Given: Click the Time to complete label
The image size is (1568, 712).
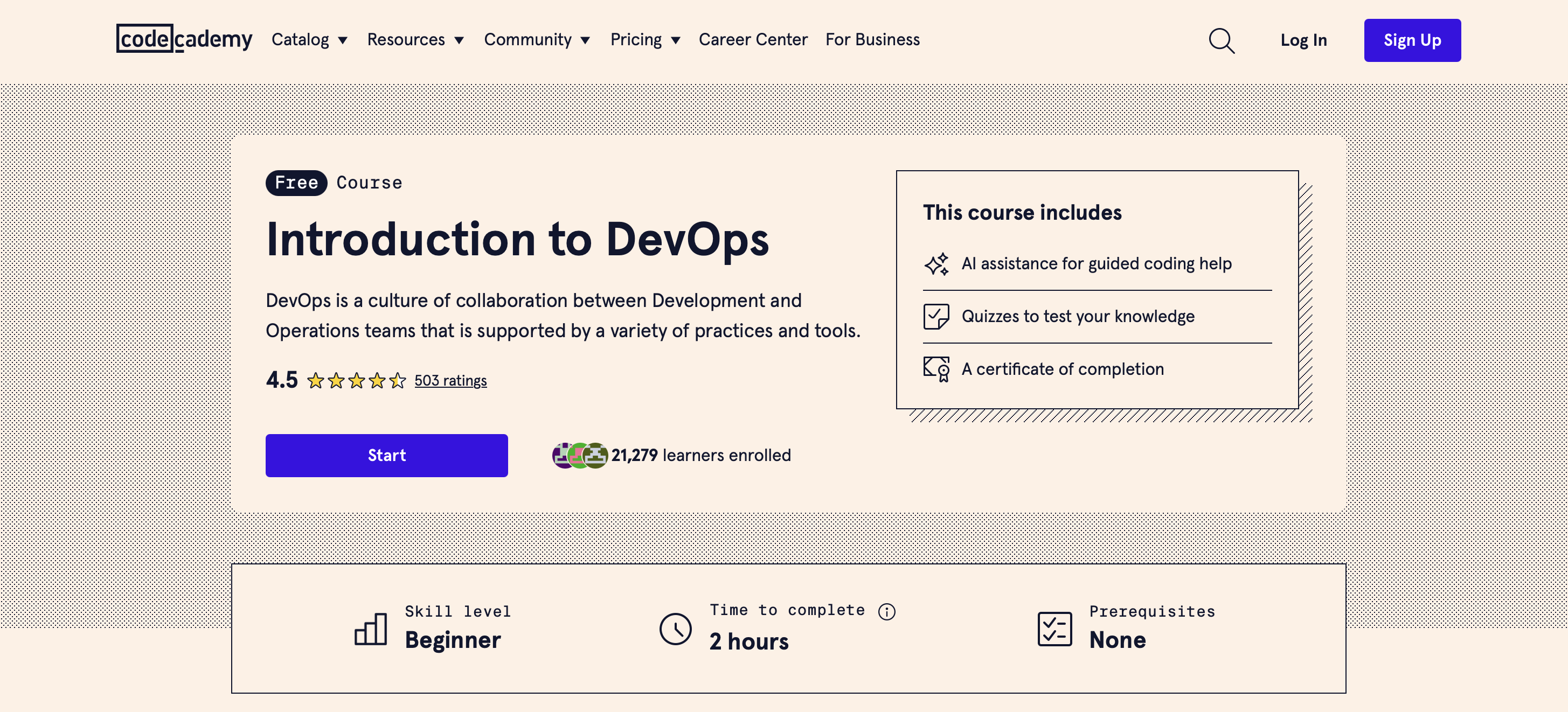Looking at the screenshot, I should pyautogui.click(x=787, y=610).
